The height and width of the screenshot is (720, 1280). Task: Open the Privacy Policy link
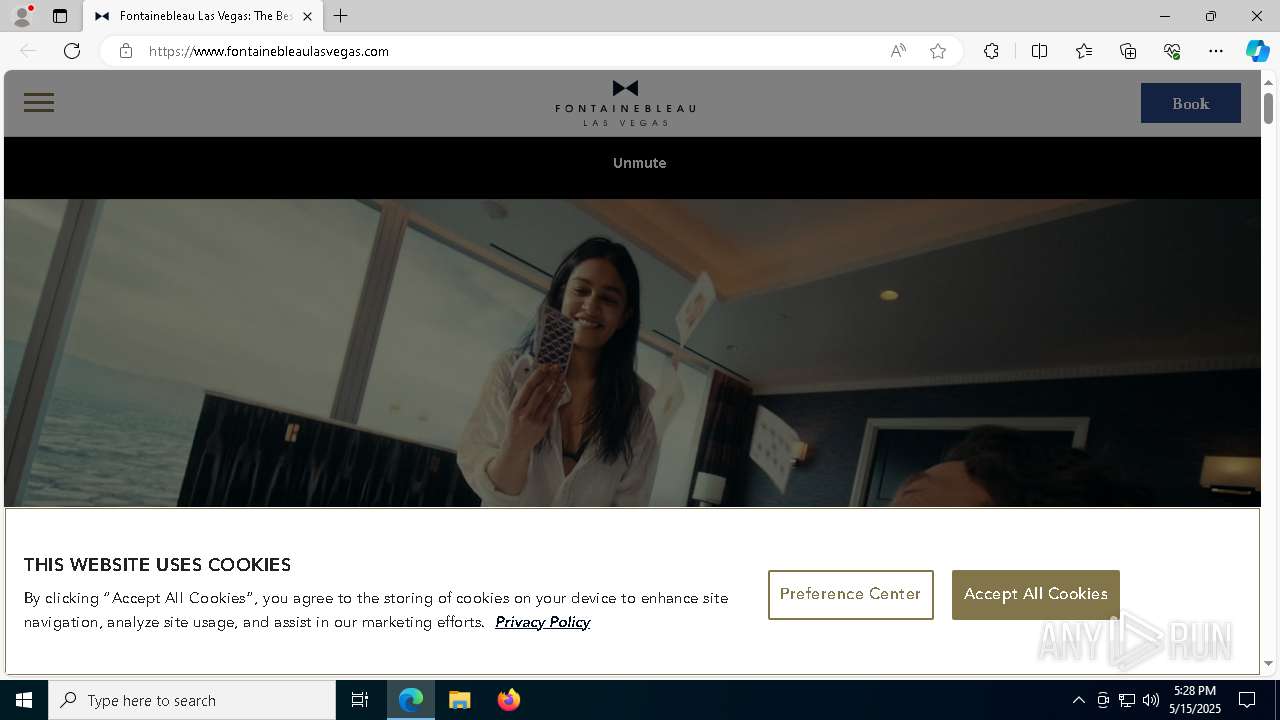(x=542, y=622)
